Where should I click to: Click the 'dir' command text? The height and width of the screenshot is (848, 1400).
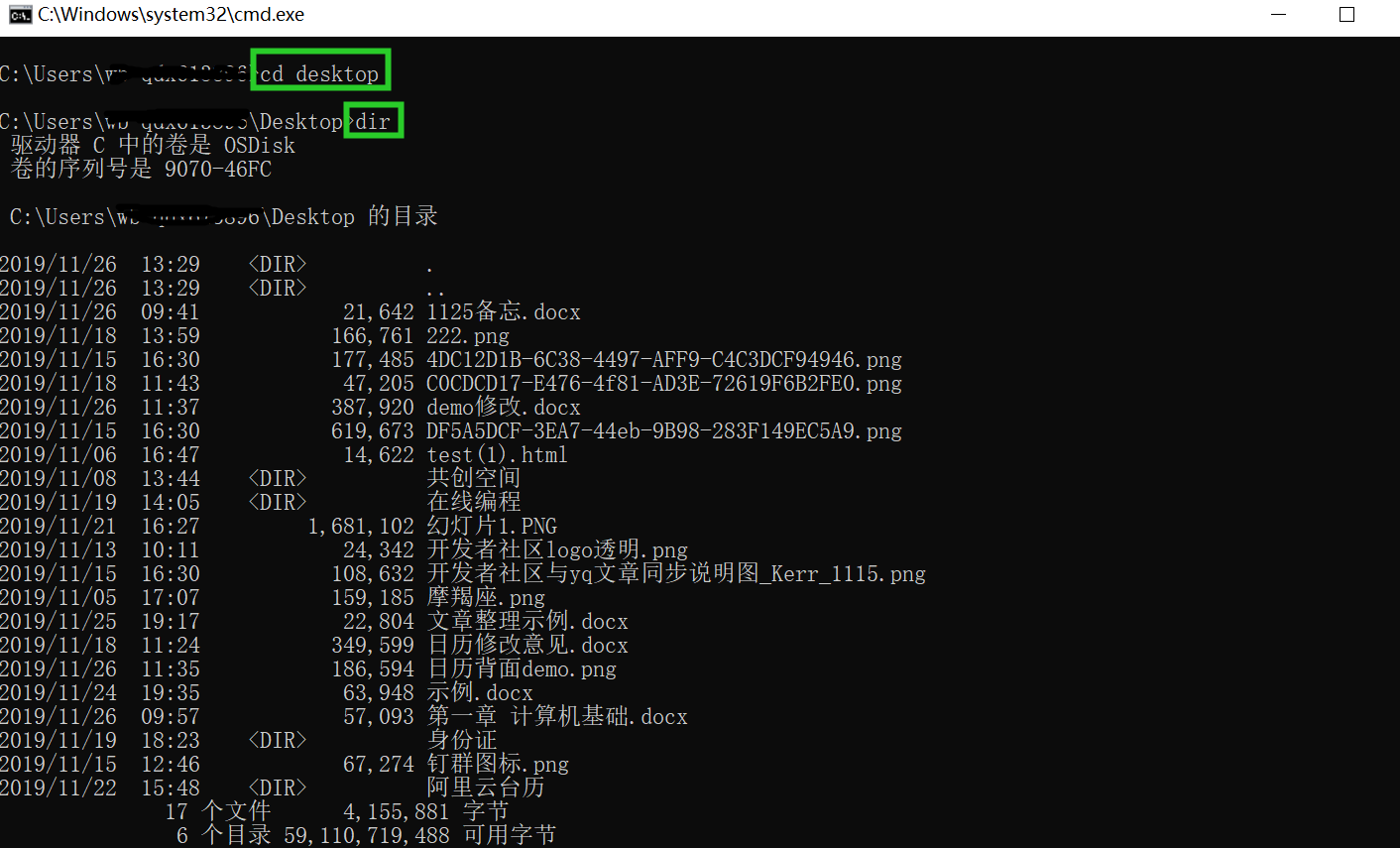[x=373, y=121]
